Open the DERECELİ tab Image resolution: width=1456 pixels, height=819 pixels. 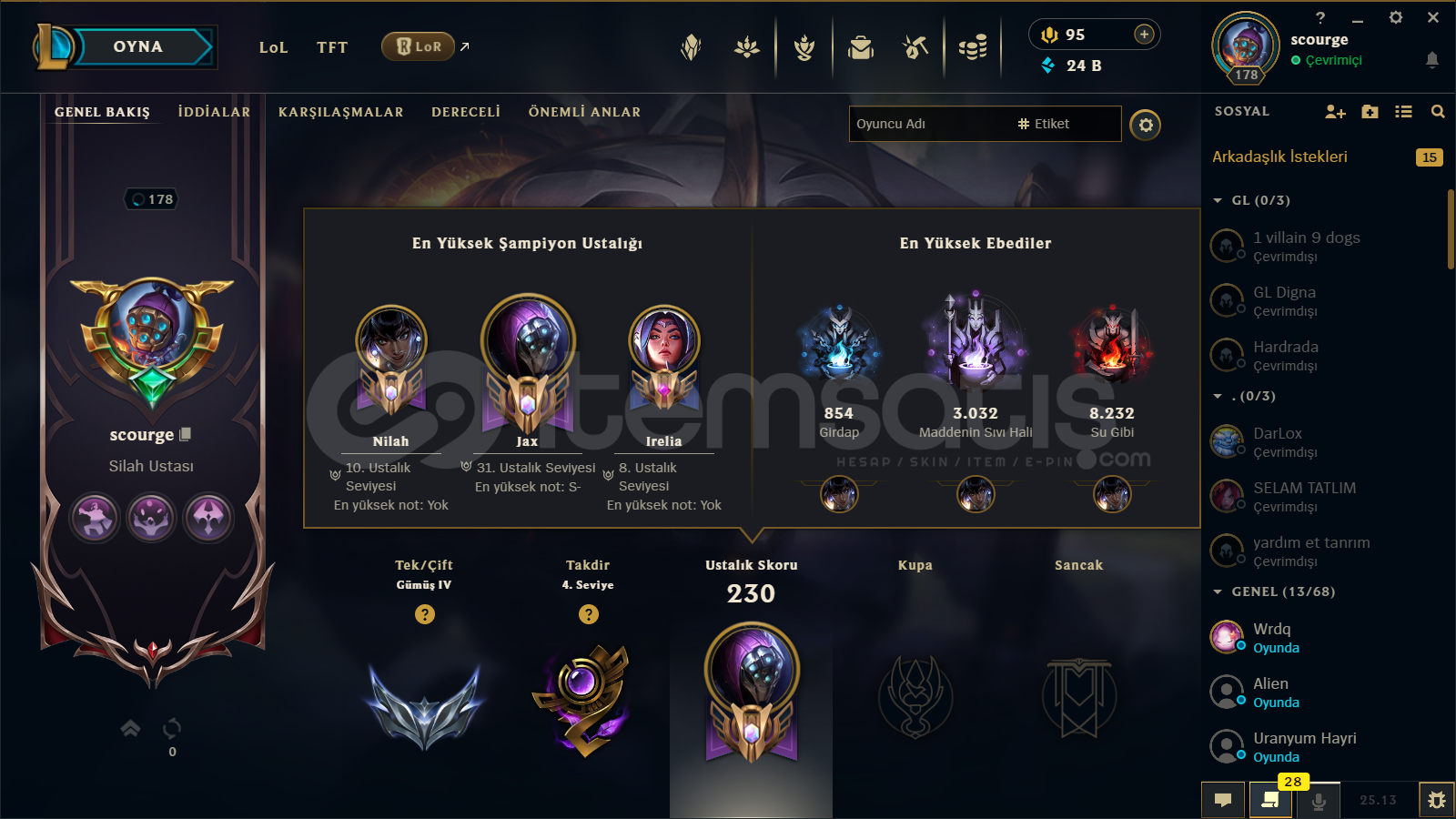click(466, 112)
